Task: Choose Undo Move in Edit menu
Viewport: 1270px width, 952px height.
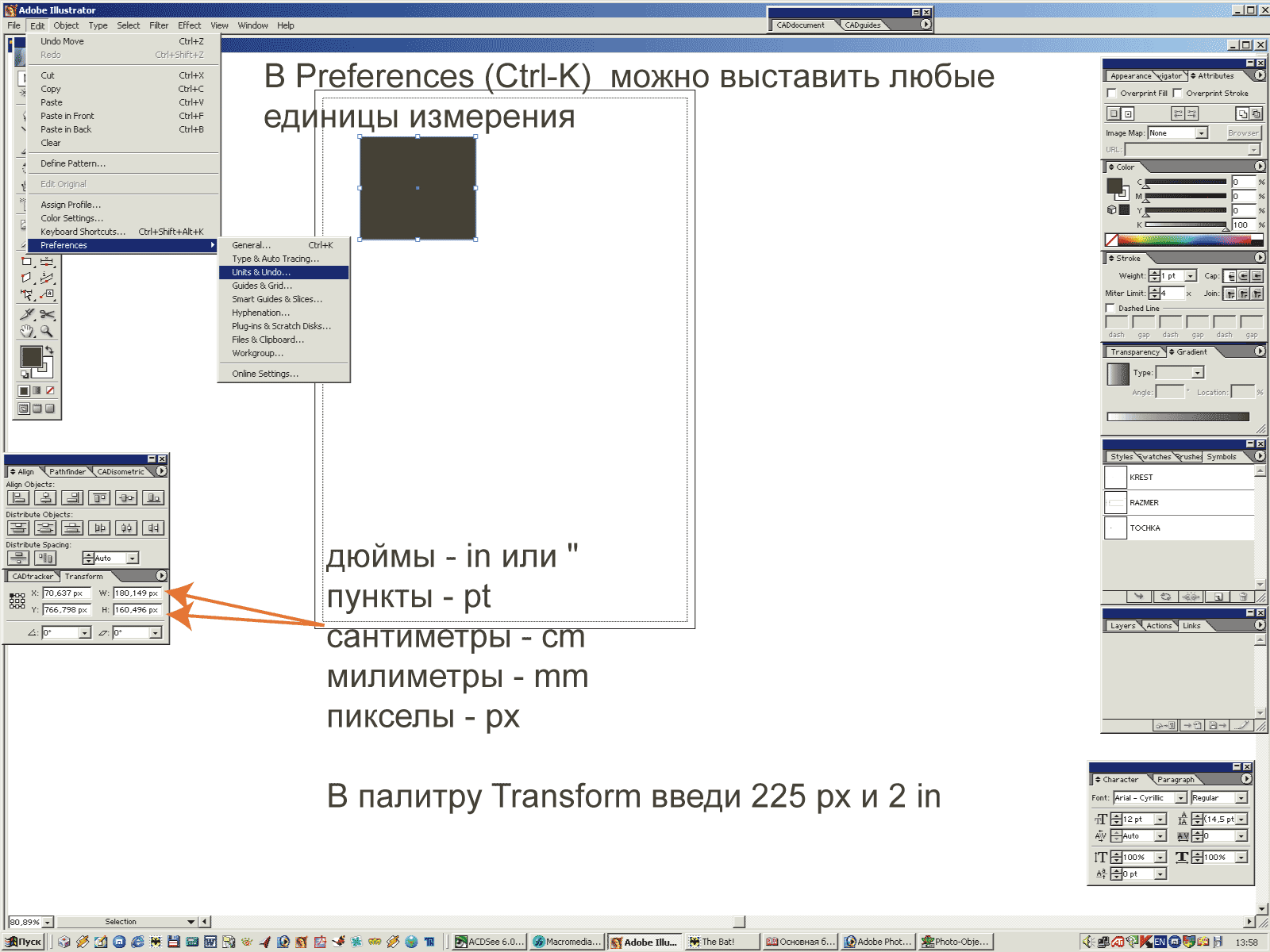Action: (x=122, y=41)
